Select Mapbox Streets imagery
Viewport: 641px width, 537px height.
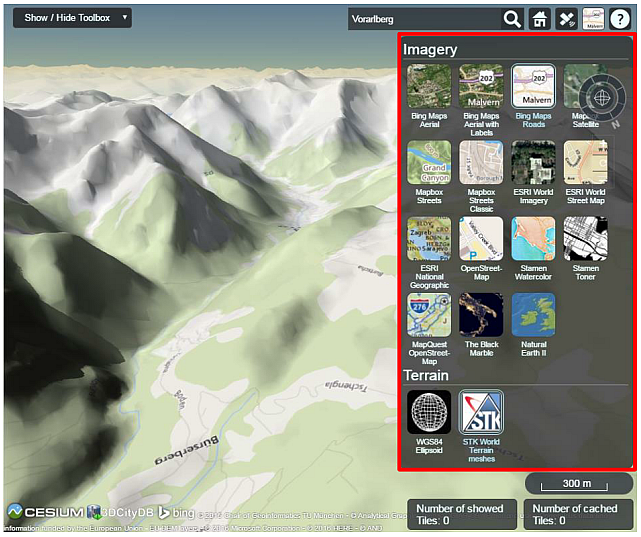pyautogui.click(x=429, y=162)
